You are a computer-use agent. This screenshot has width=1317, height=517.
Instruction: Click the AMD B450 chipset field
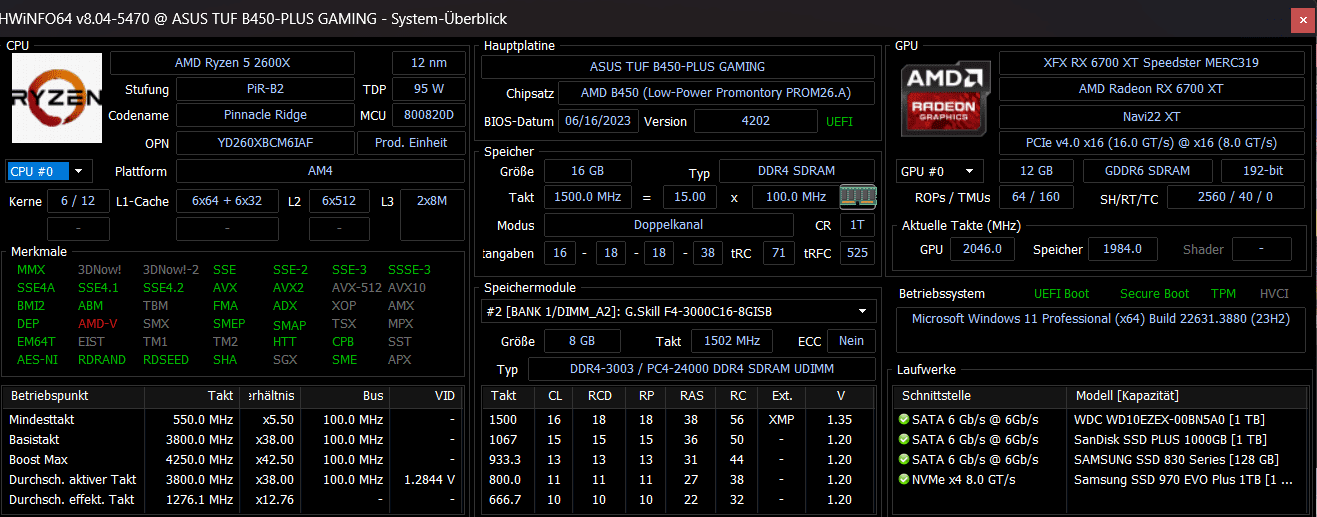point(715,93)
